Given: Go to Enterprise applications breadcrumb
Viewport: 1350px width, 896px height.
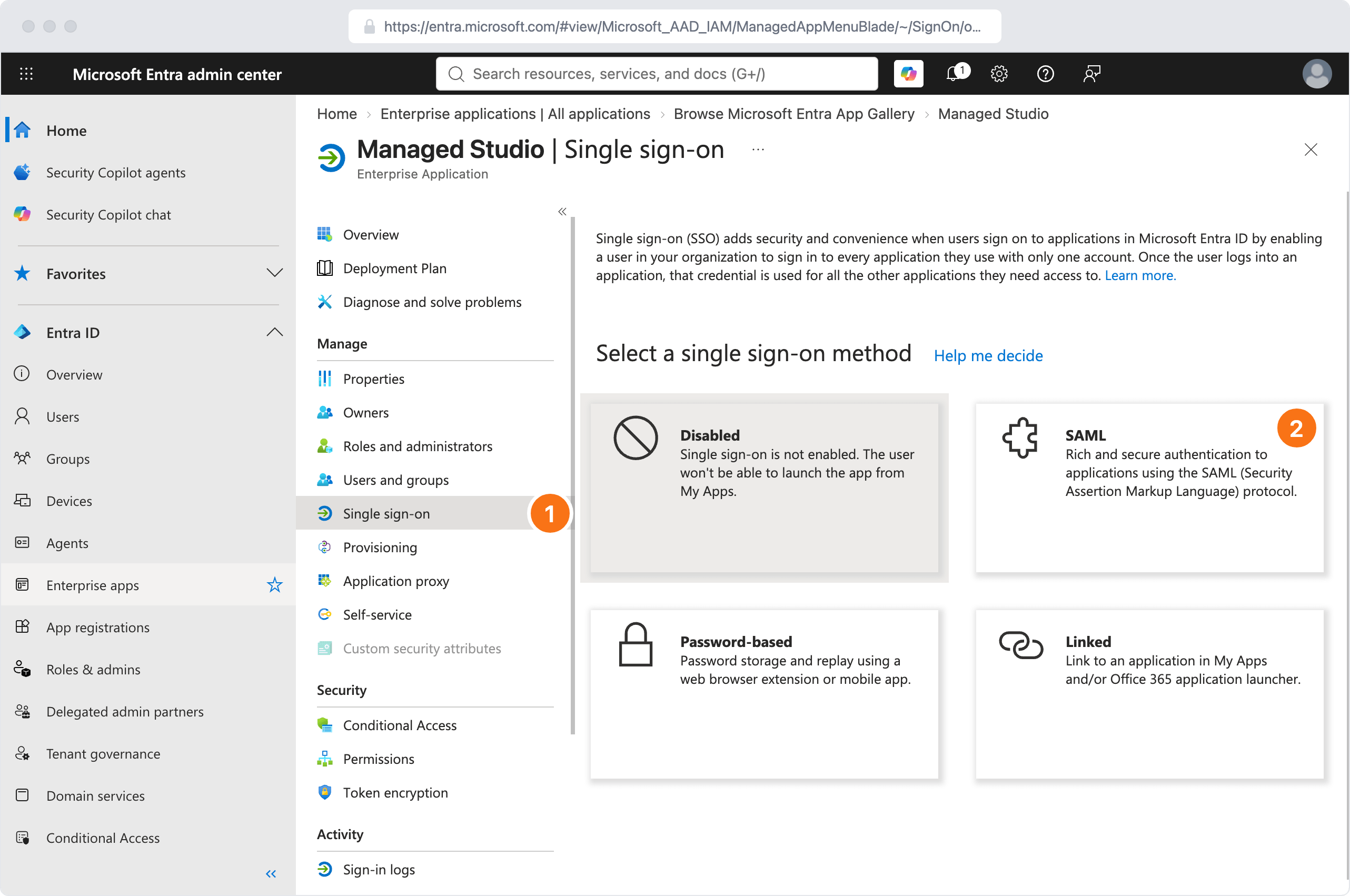Looking at the screenshot, I should [515, 114].
